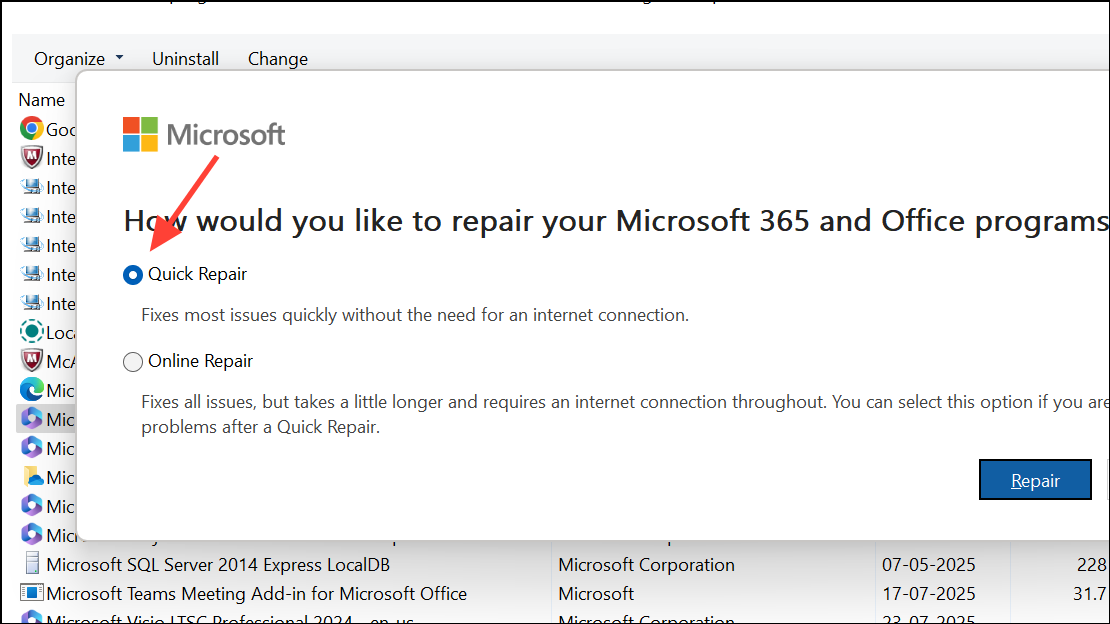Click Microsoft Corporation publisher of SQL Server row

646,565
